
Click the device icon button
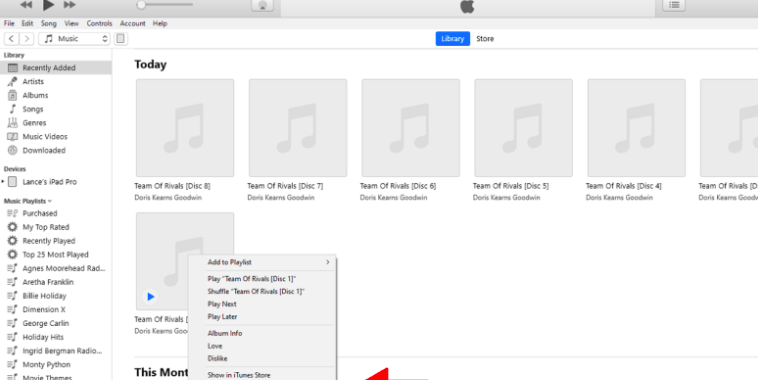pos(121,39)
